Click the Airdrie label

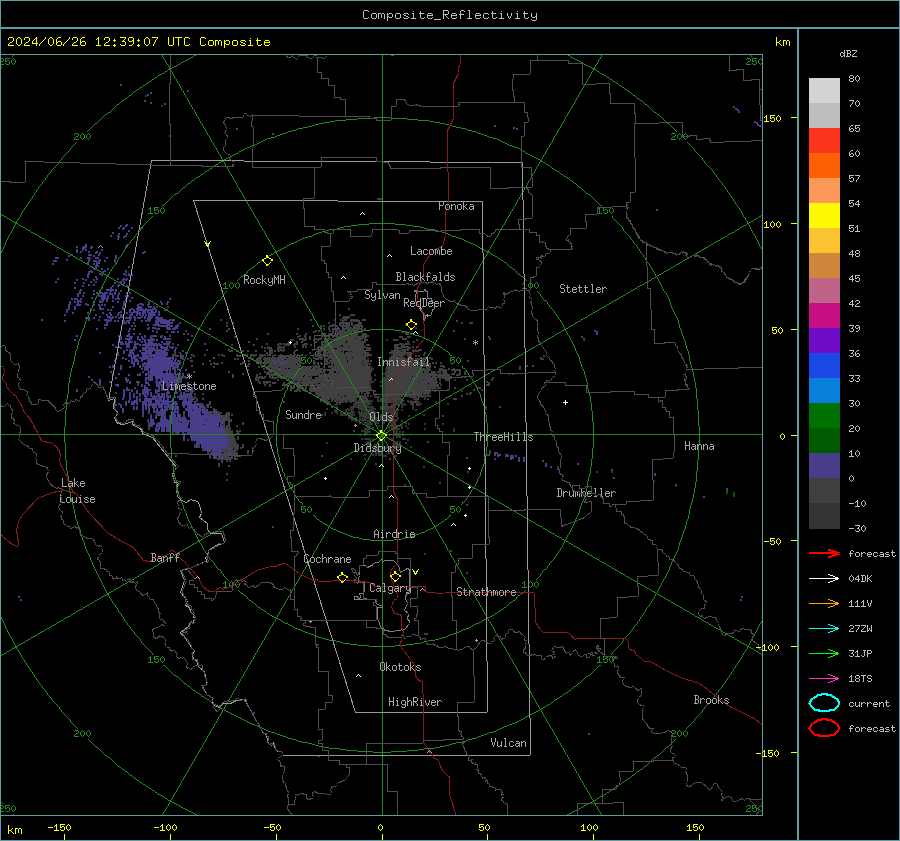394,534
